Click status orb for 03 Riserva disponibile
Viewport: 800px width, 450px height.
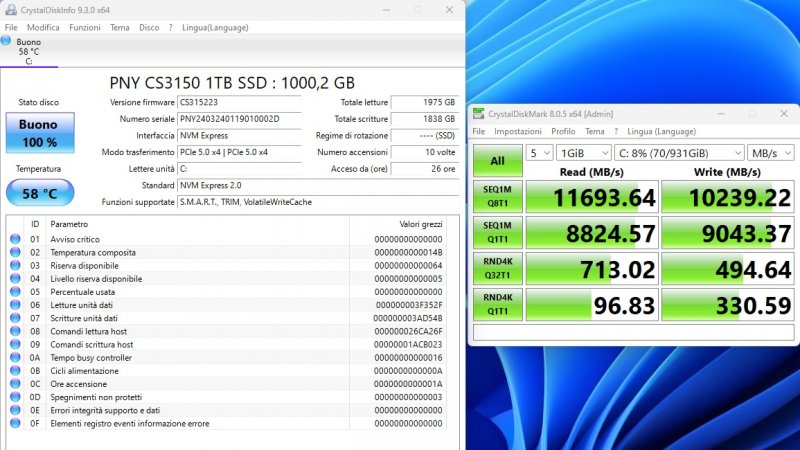(x=15, y=265)
